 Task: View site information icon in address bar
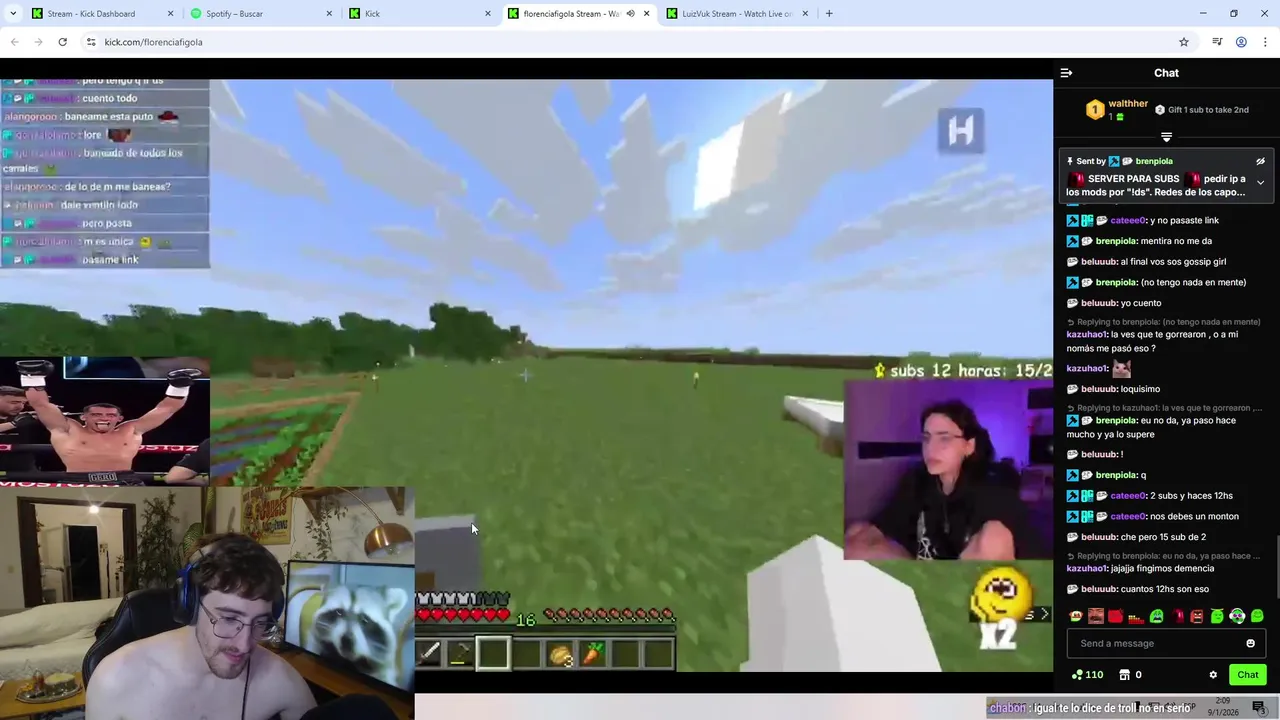click(x=91, y=42)
